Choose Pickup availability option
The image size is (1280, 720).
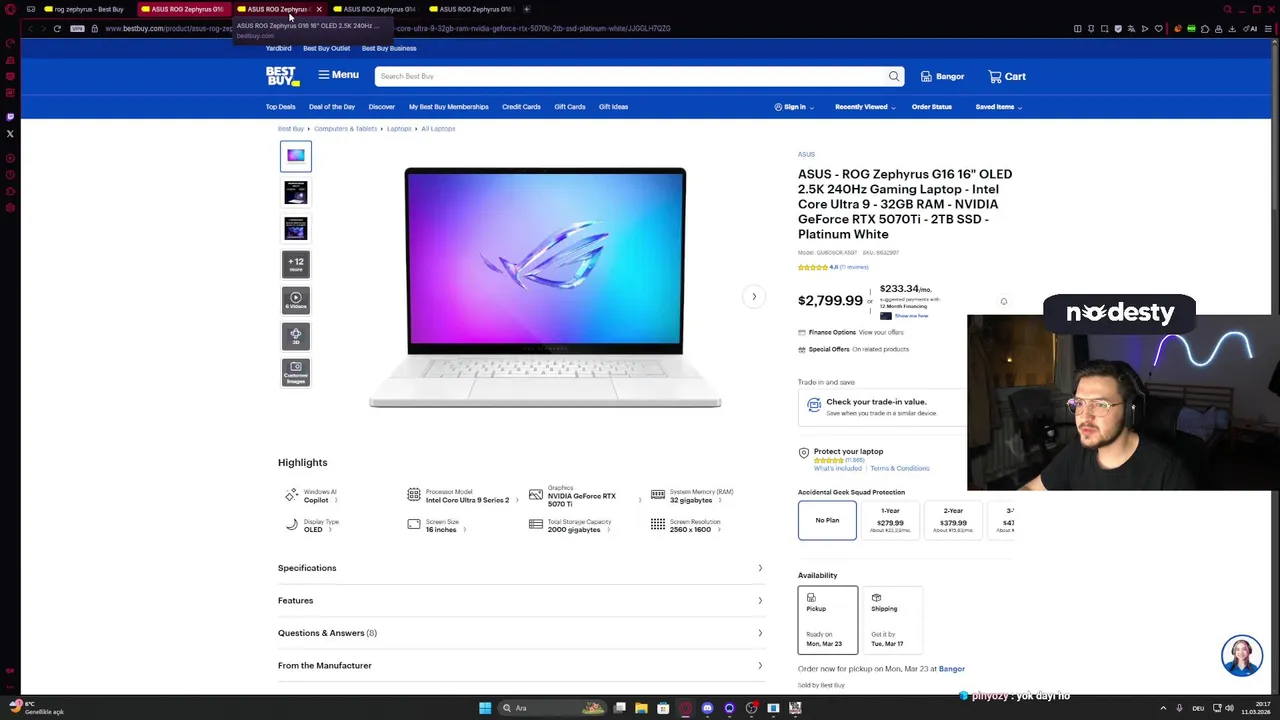(x=827, y=620)
